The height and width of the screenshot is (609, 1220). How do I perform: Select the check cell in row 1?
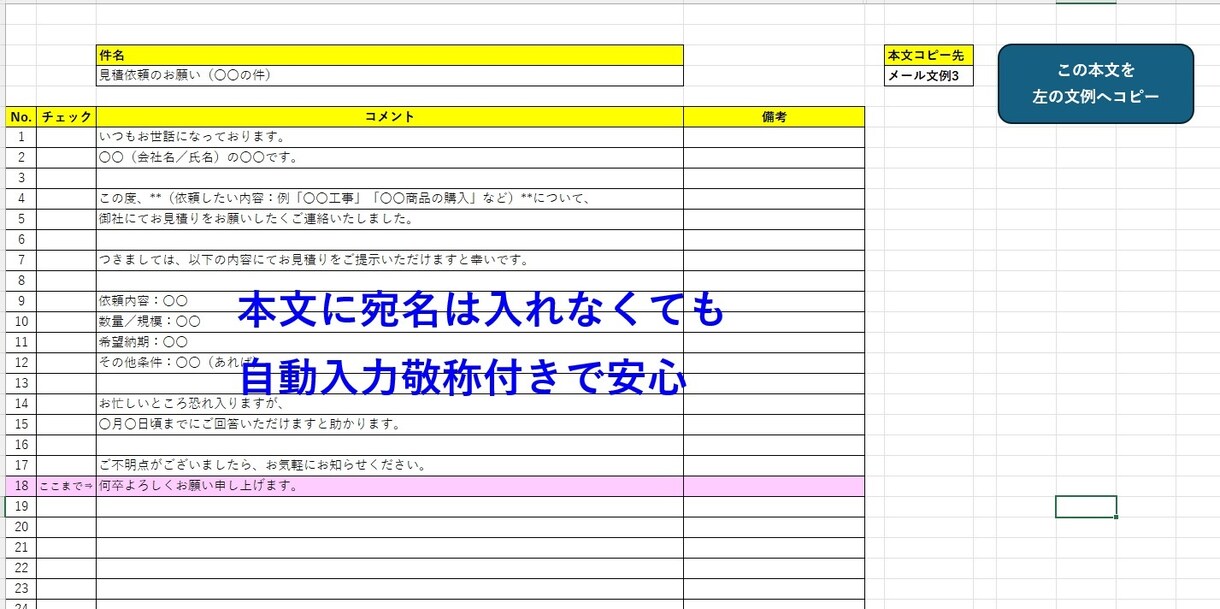(x=67, y=137)
